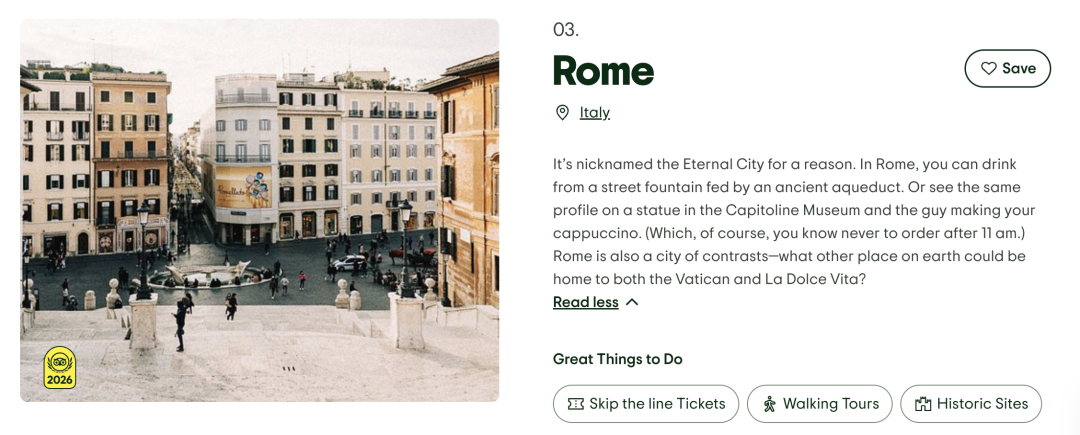Click the ticket icon in first chip
Screen dimensions: 1080x435
pyautogui.click(x=575, y=404)
